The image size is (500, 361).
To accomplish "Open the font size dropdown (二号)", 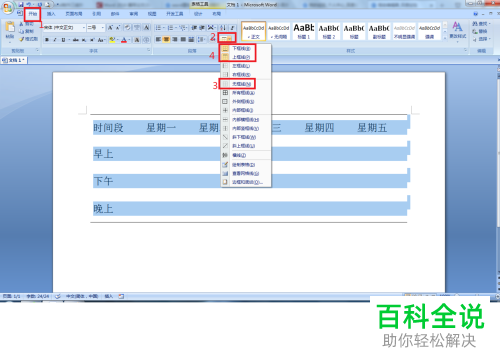I will click(x=103, y=28).
